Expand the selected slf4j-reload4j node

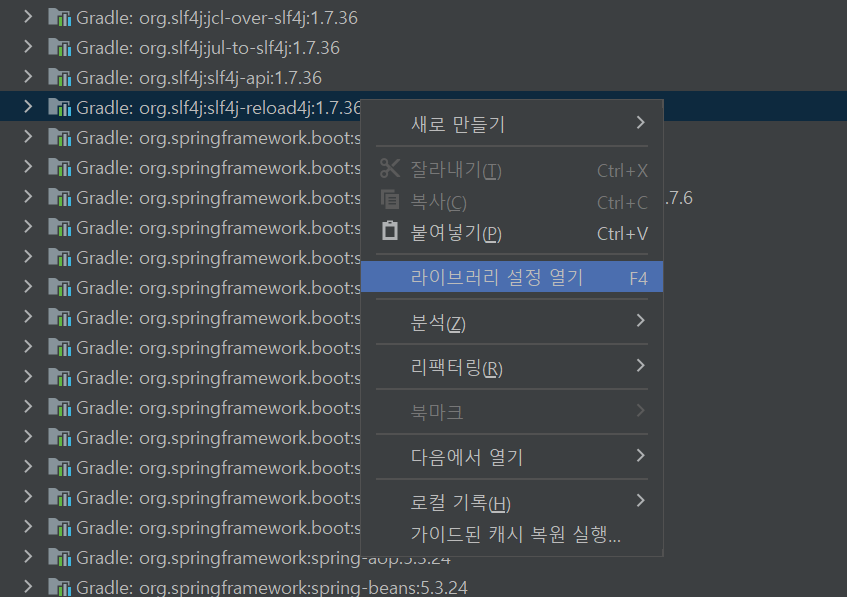[28, 107]
